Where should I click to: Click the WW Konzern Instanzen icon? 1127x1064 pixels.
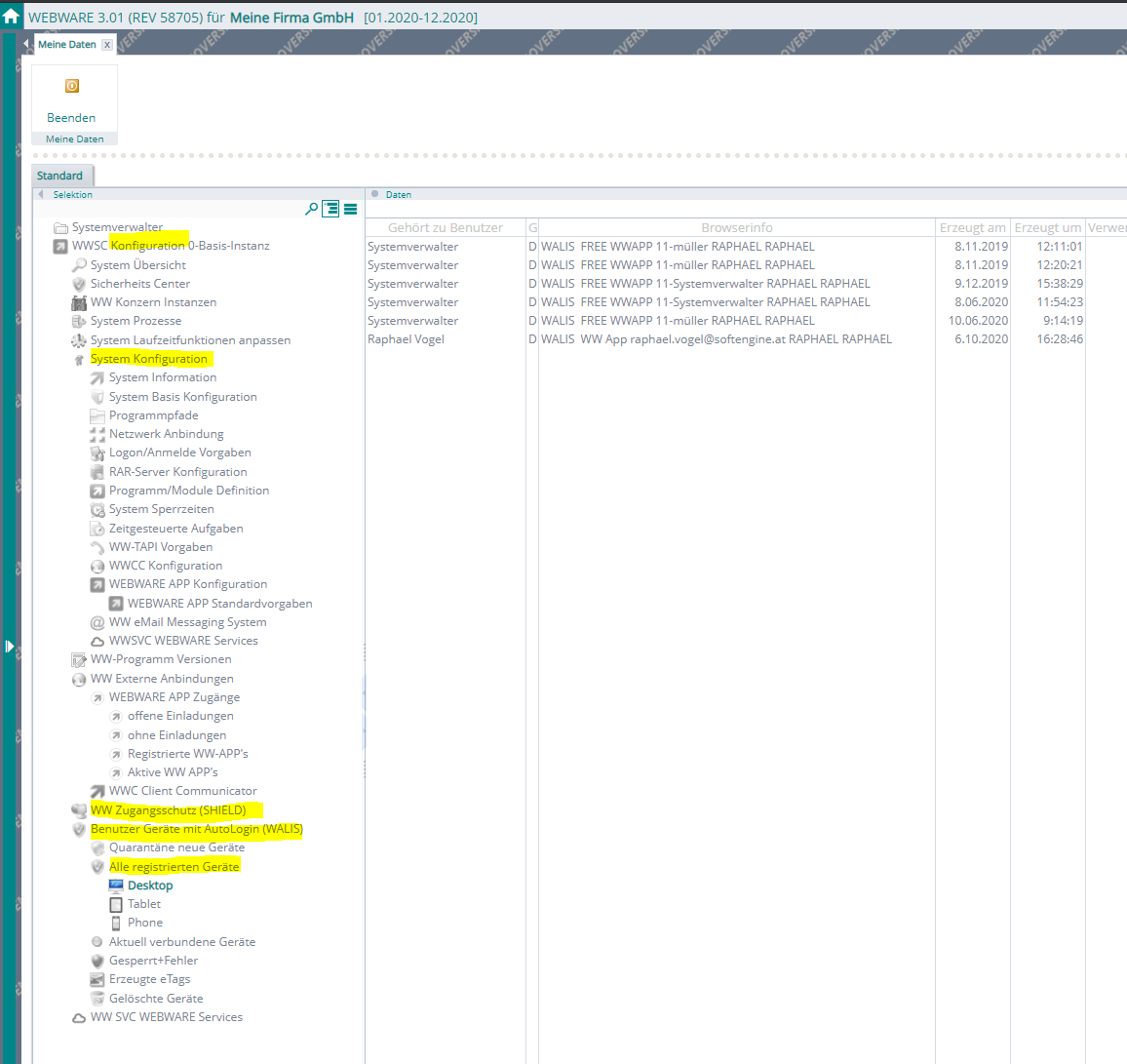(79, 302)
